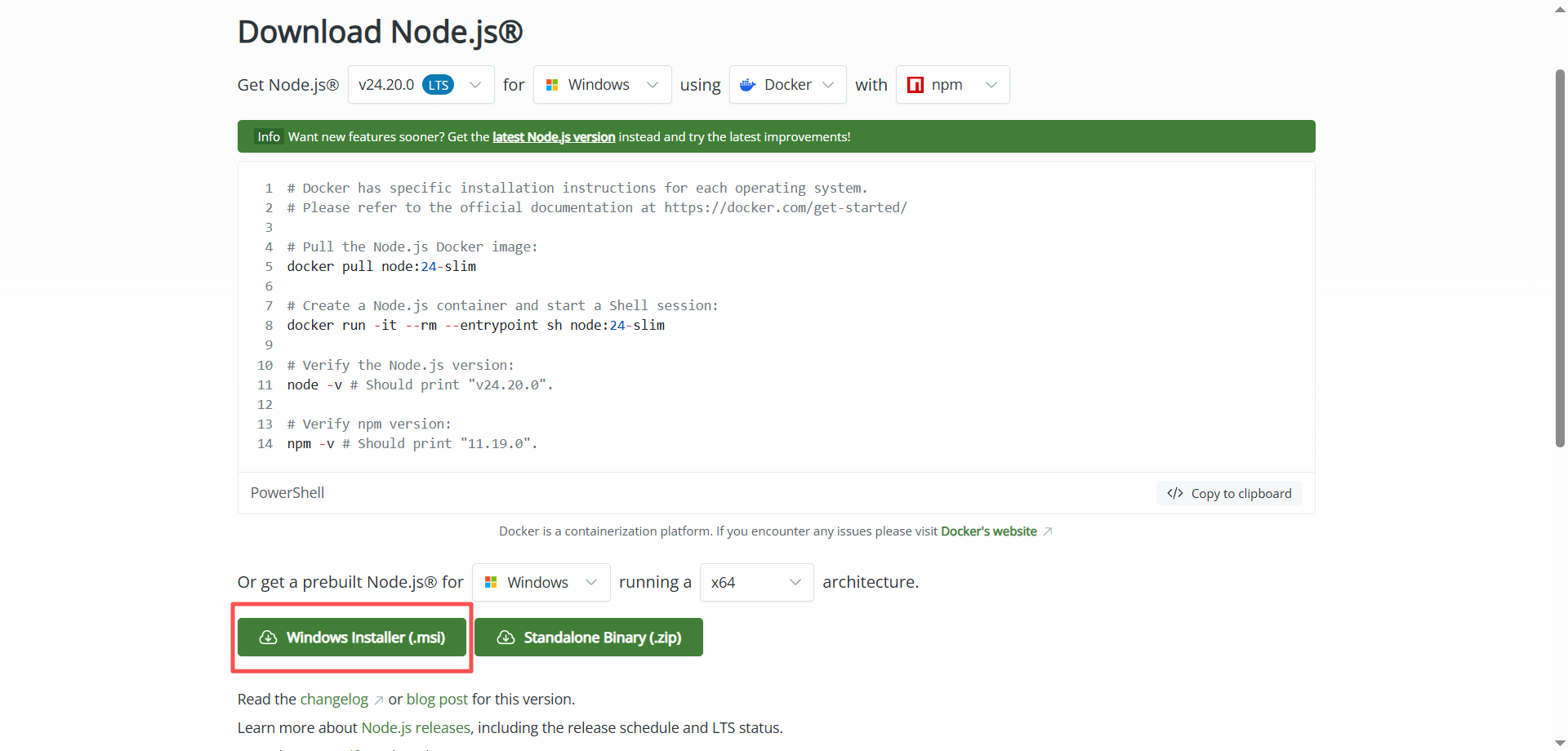Click the "docker pull node:24-slim" code line
The width and height of the screenshot is (1568, 751).
[381, 267]
